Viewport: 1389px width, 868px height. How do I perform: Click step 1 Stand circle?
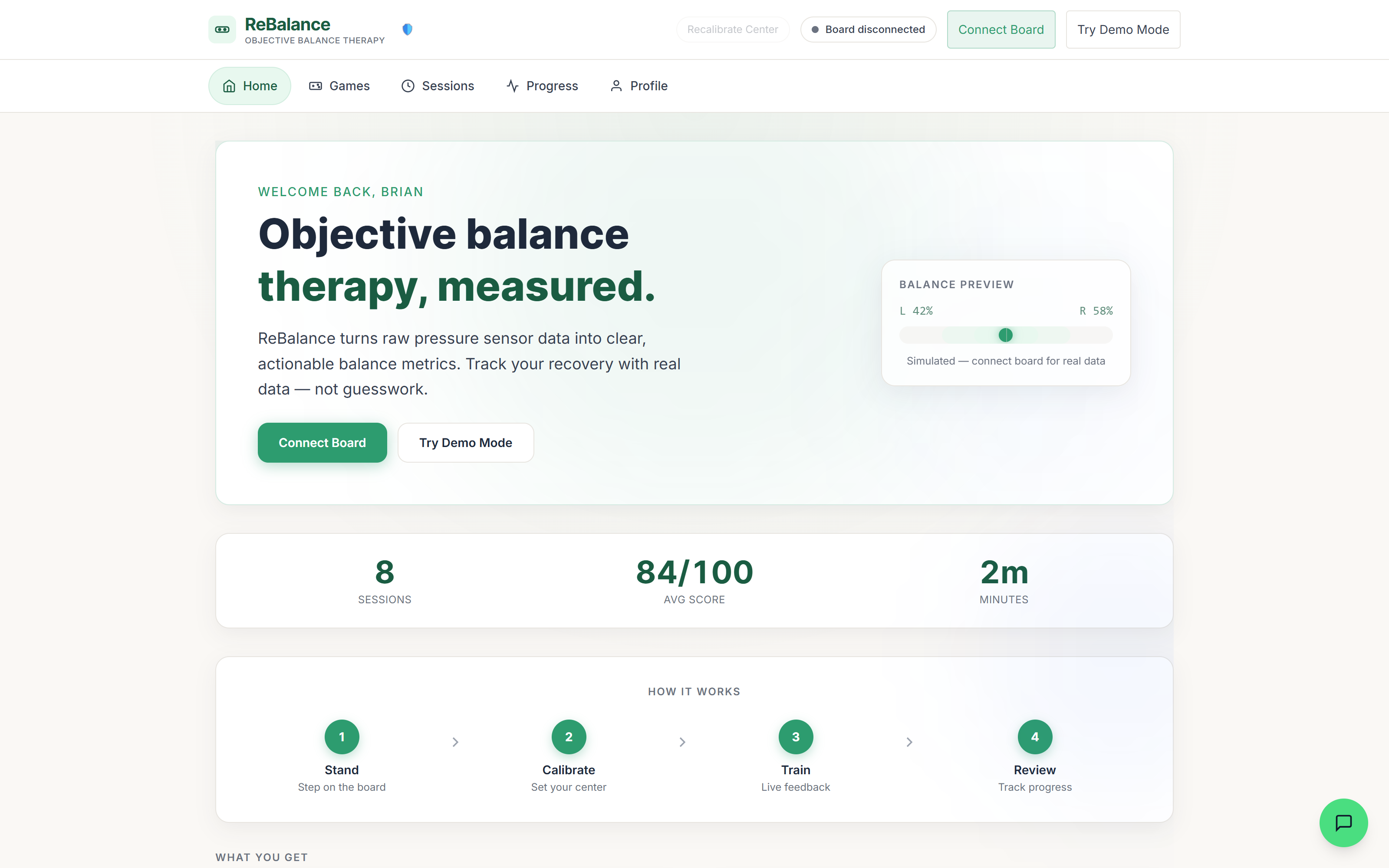[342, 736]
